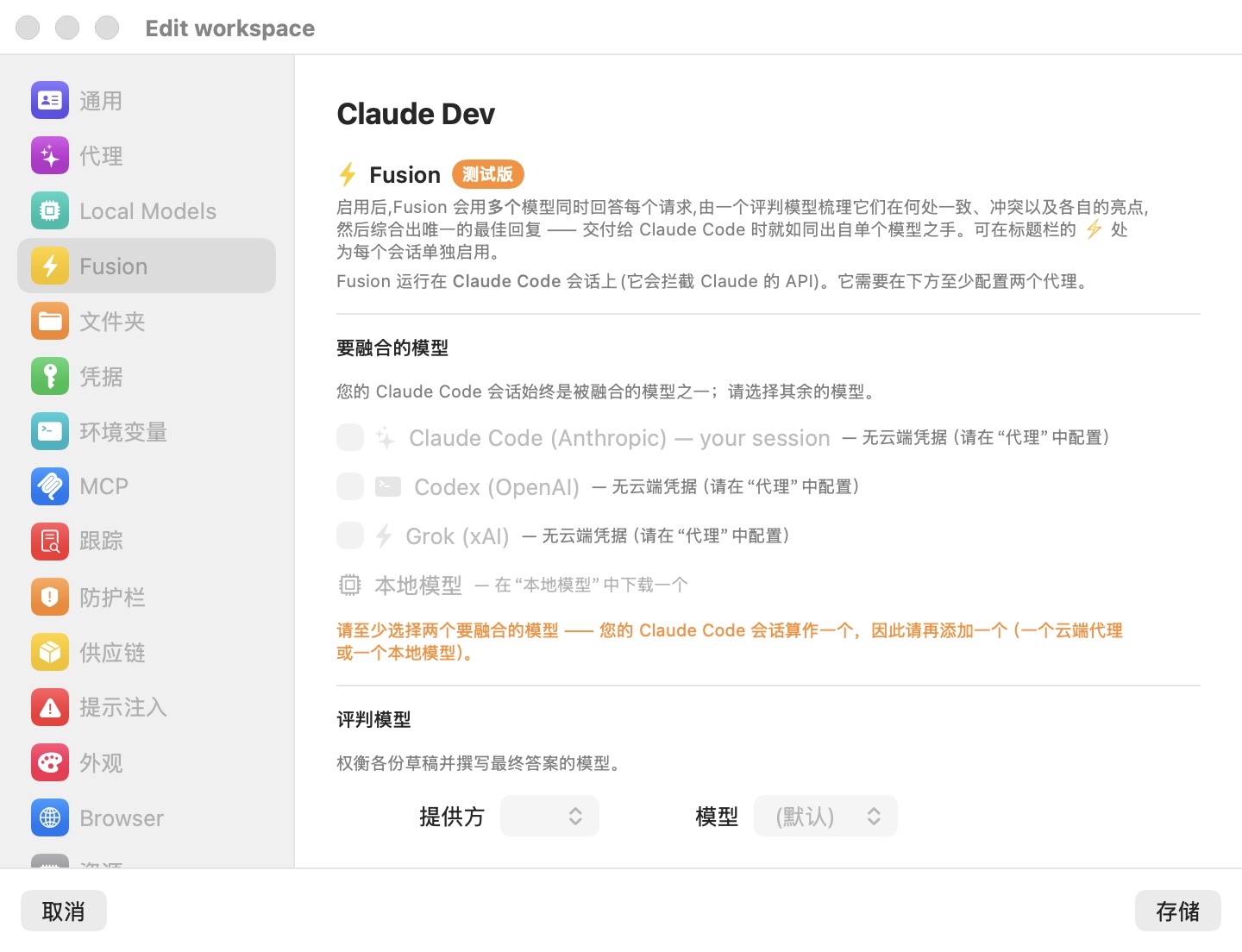The height and width of the screenshot is (952, 1242).
Task: Click the 存储 button
Action: point(1177,911)
